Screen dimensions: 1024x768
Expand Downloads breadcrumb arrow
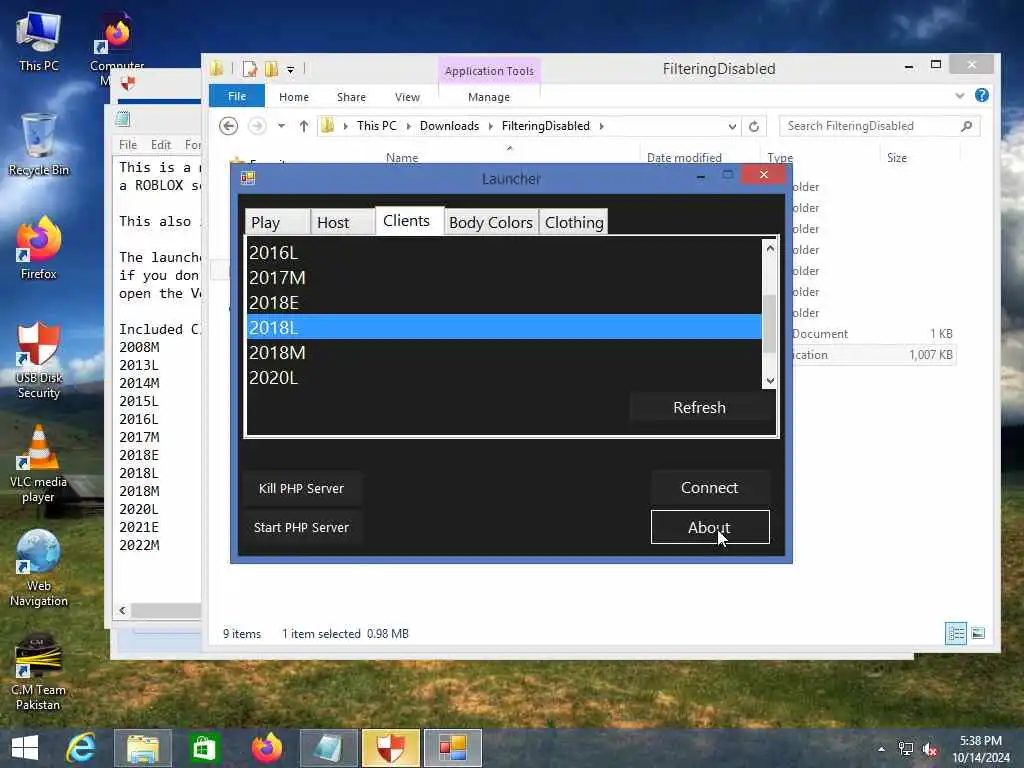490,126
